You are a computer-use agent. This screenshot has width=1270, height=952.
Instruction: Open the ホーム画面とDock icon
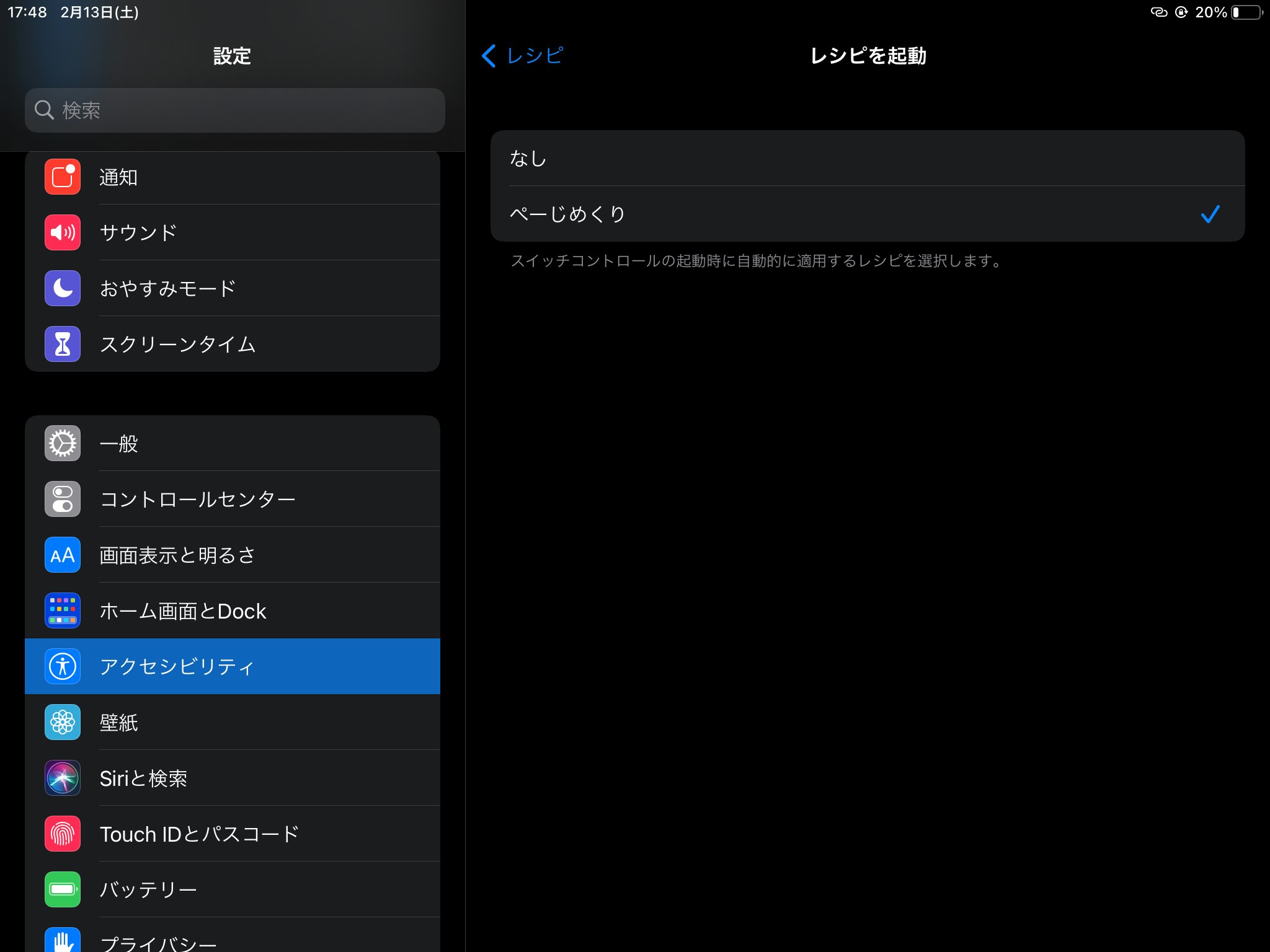(62, 610)
